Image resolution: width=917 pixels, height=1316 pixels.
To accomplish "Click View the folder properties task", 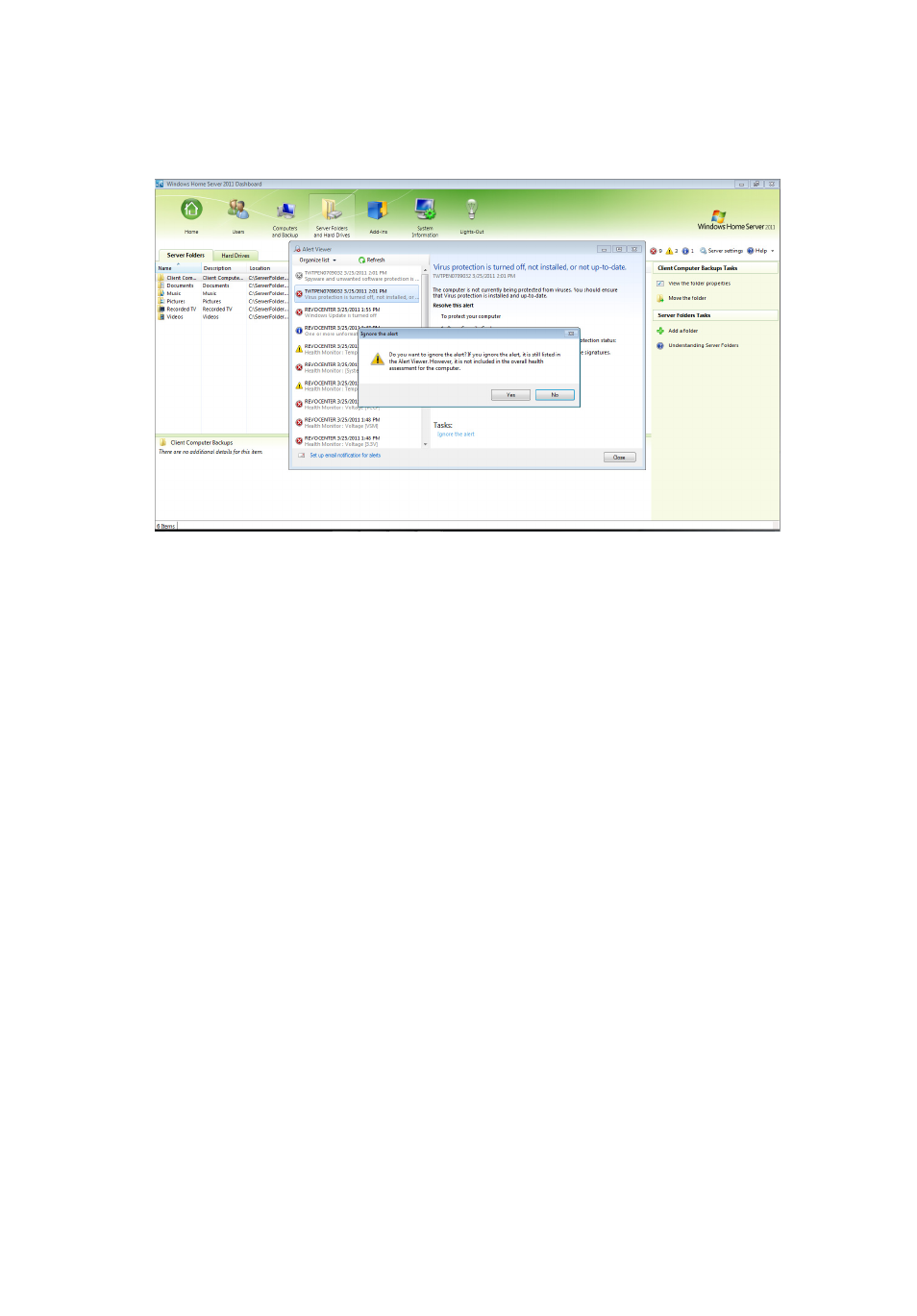I will click(700, 284).
